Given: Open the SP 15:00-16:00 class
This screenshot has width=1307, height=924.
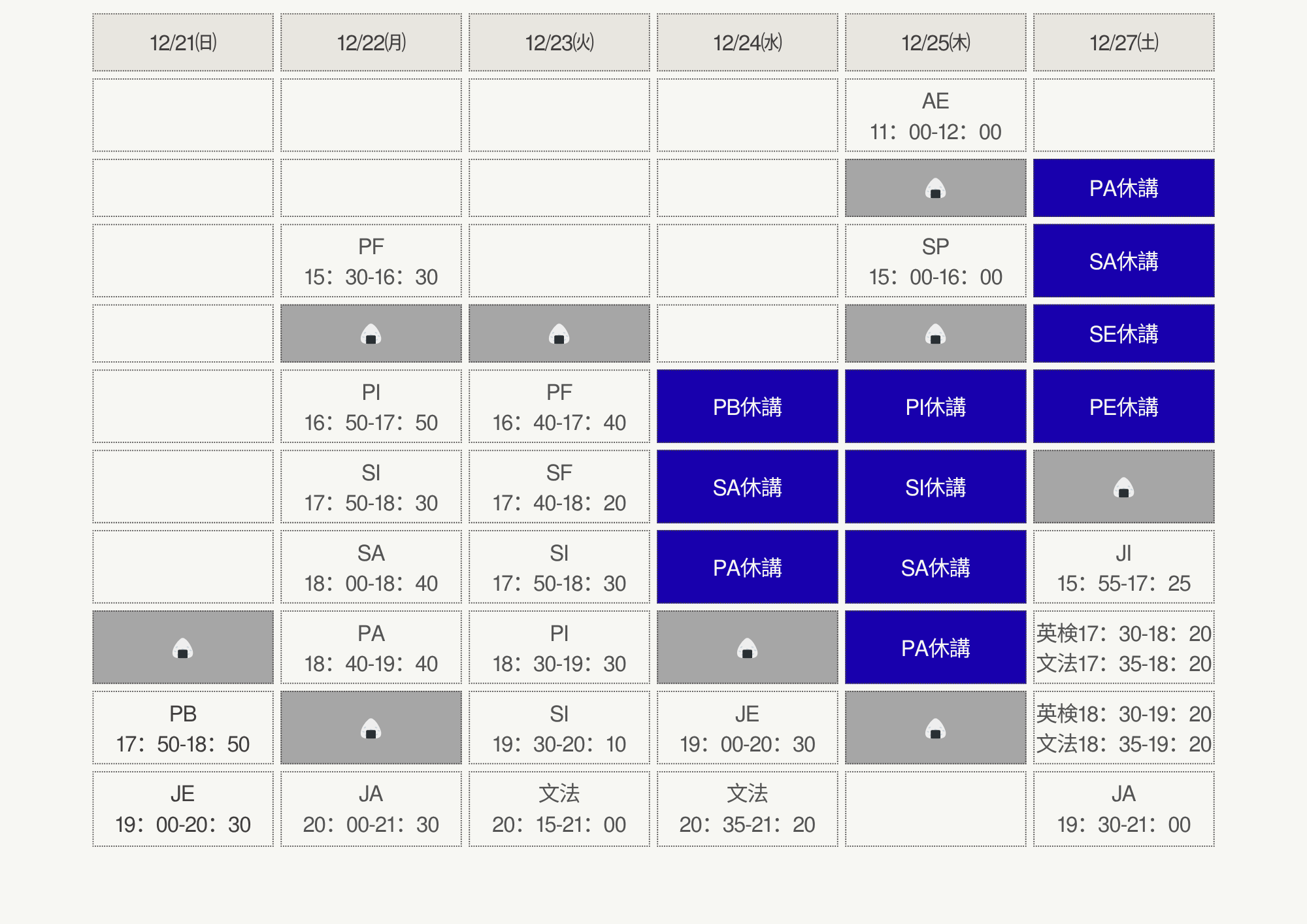Looking at the screenshot, I should tap(935, 261).
